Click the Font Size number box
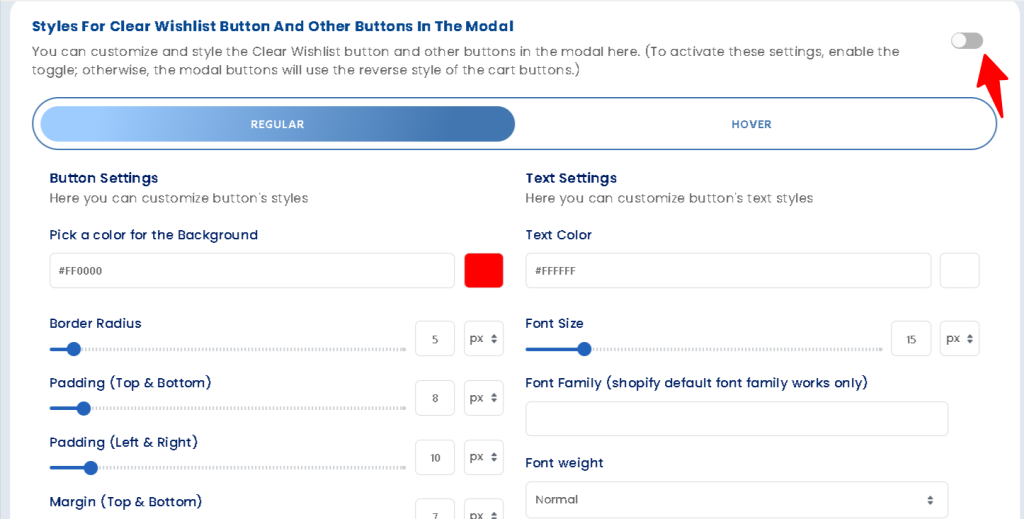The width and height of the screenshot is (1024, 519). [x=911, y=339]
